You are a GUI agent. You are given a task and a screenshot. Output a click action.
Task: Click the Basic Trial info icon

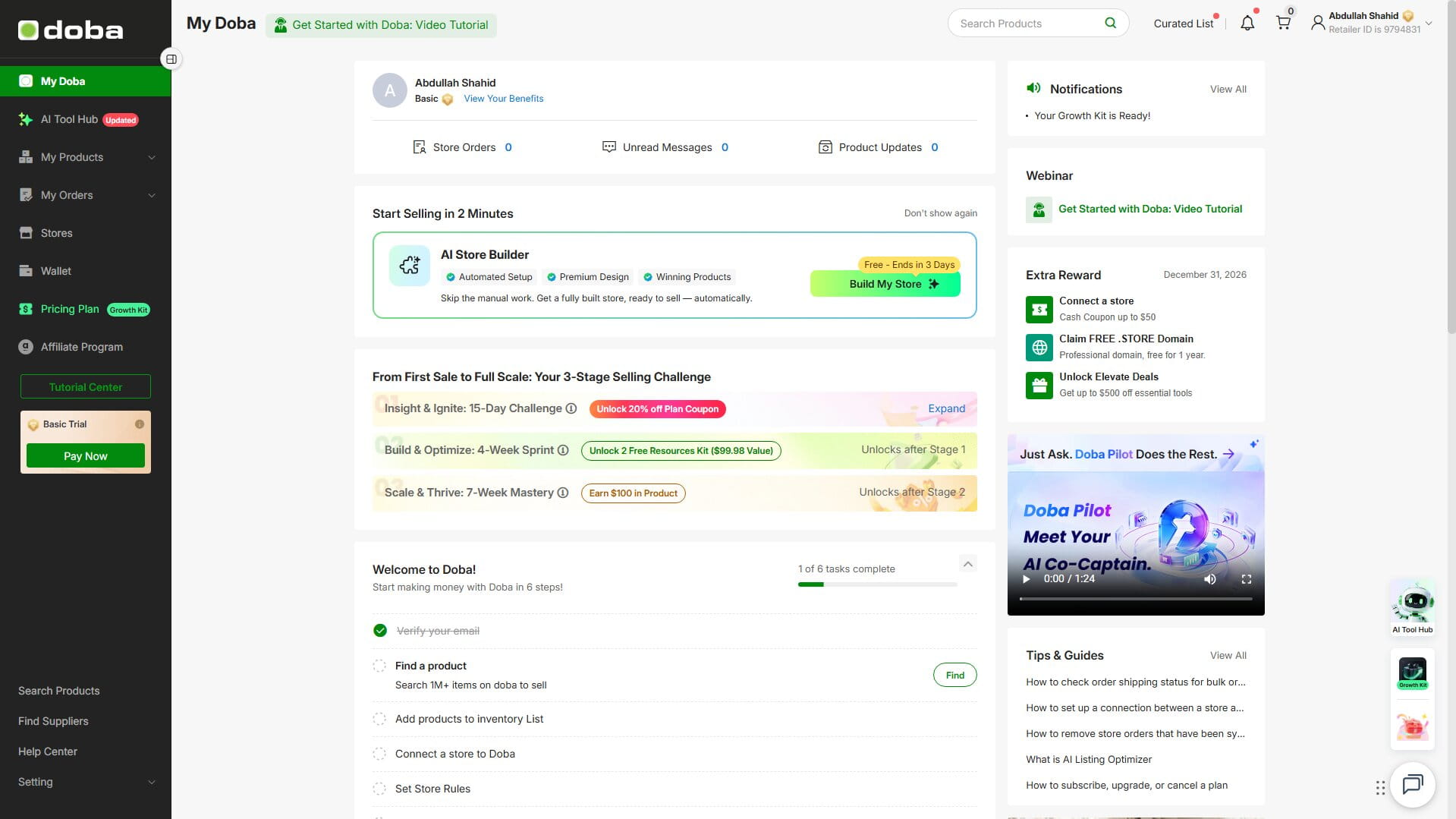[140, 424]
